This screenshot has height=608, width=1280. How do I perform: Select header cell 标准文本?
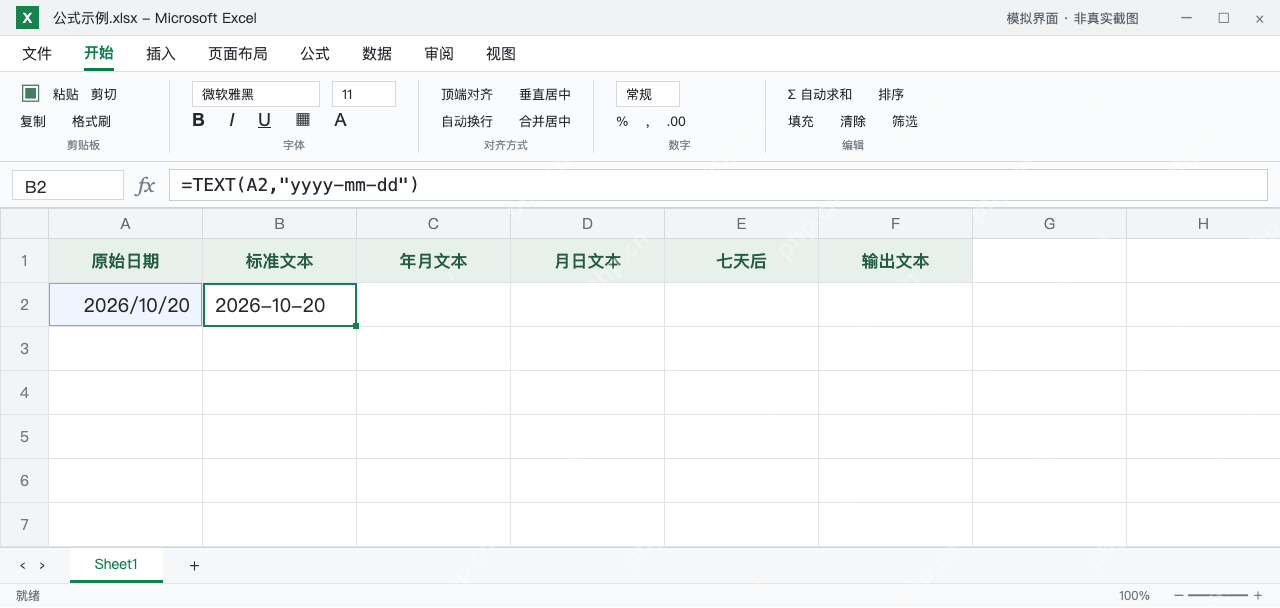click(280, 261)
